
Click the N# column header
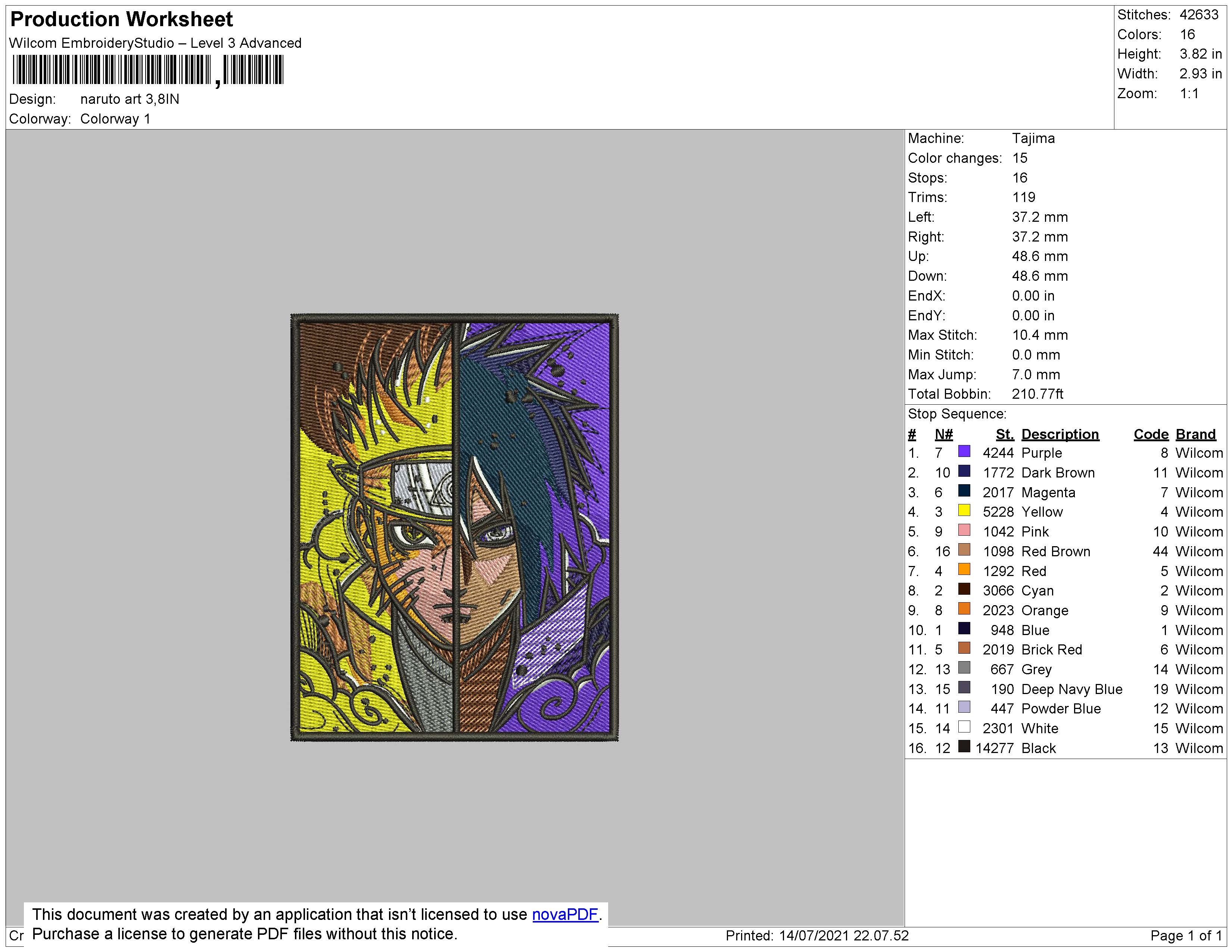944,434
